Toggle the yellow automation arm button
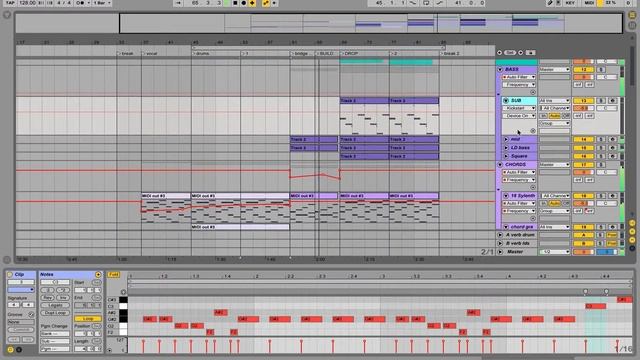Image resolution: width=640 pixels, height=360 pixels. [266, 3]
